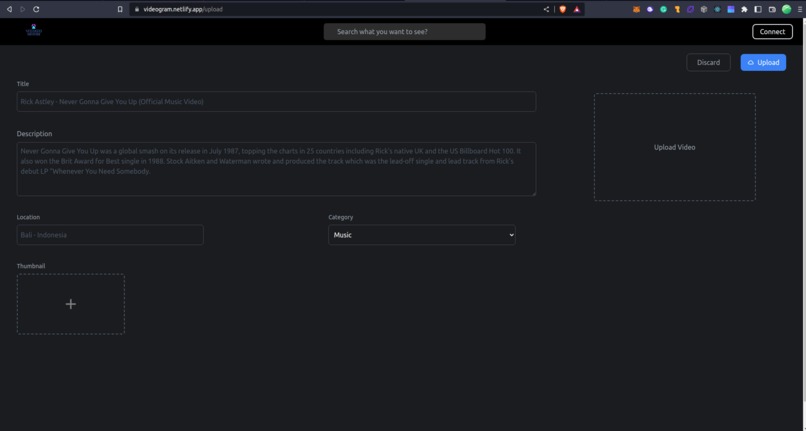806x431 pixels.
Task: Click the bookmark icon beside the address bar
Action: click(120, 9)
